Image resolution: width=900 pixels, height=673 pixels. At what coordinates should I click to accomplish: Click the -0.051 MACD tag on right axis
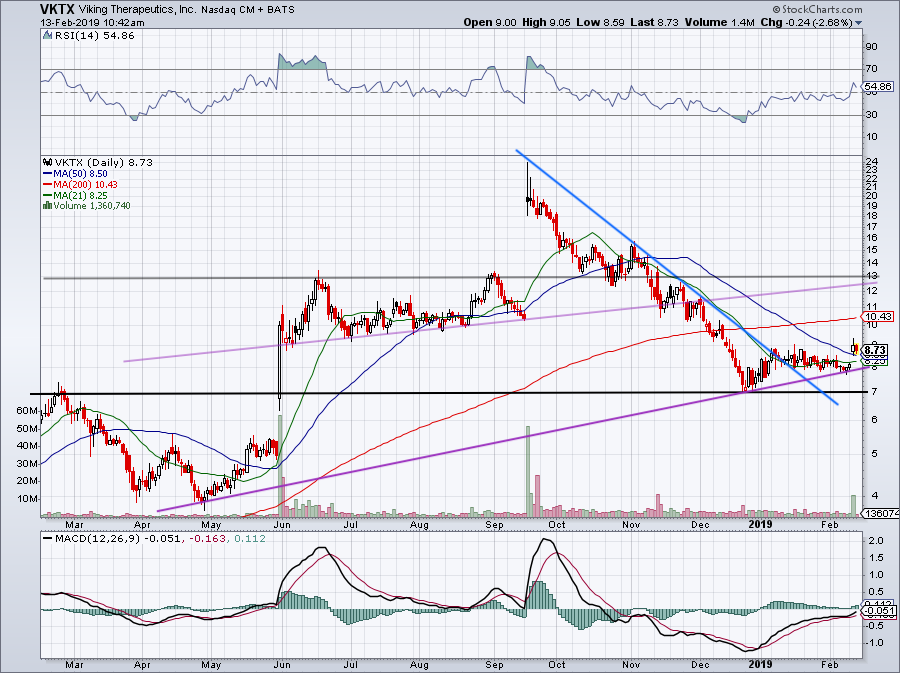pos(881,611)
